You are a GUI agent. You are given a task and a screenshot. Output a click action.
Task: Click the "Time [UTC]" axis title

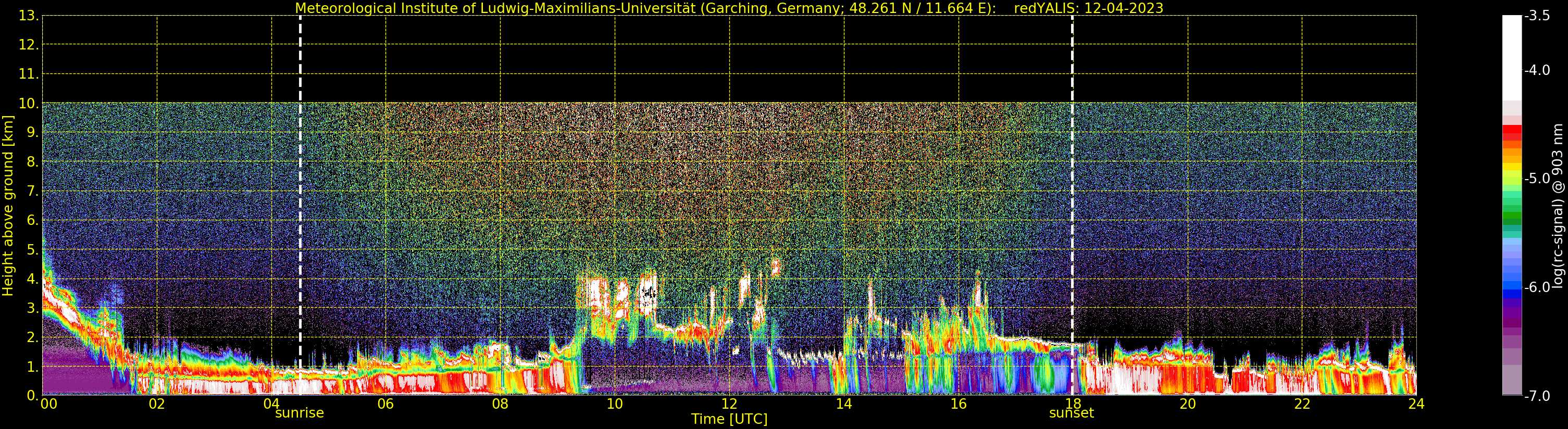729,419
